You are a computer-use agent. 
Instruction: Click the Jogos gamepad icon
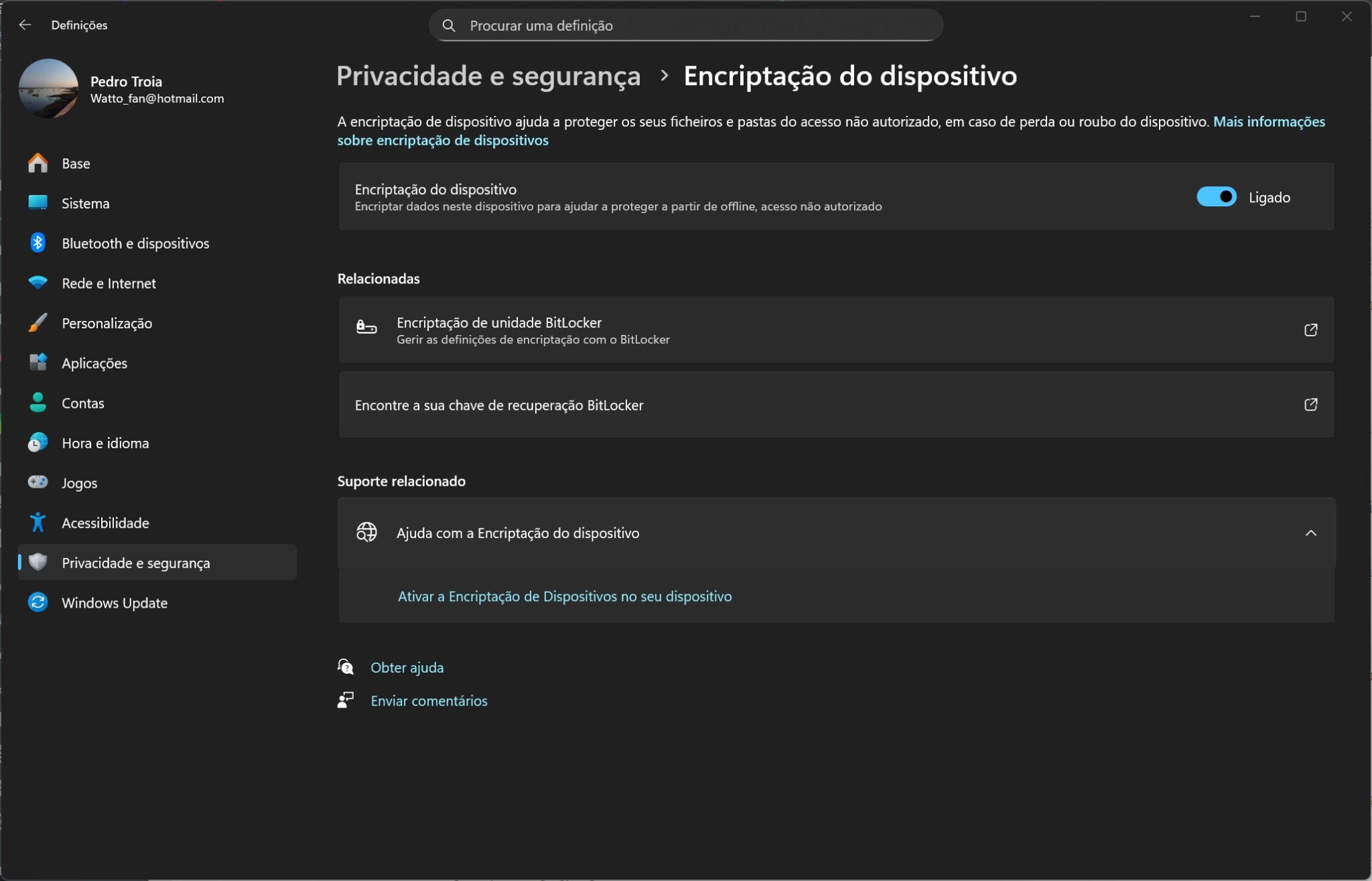pyautogui.click(x=38, y=482)
